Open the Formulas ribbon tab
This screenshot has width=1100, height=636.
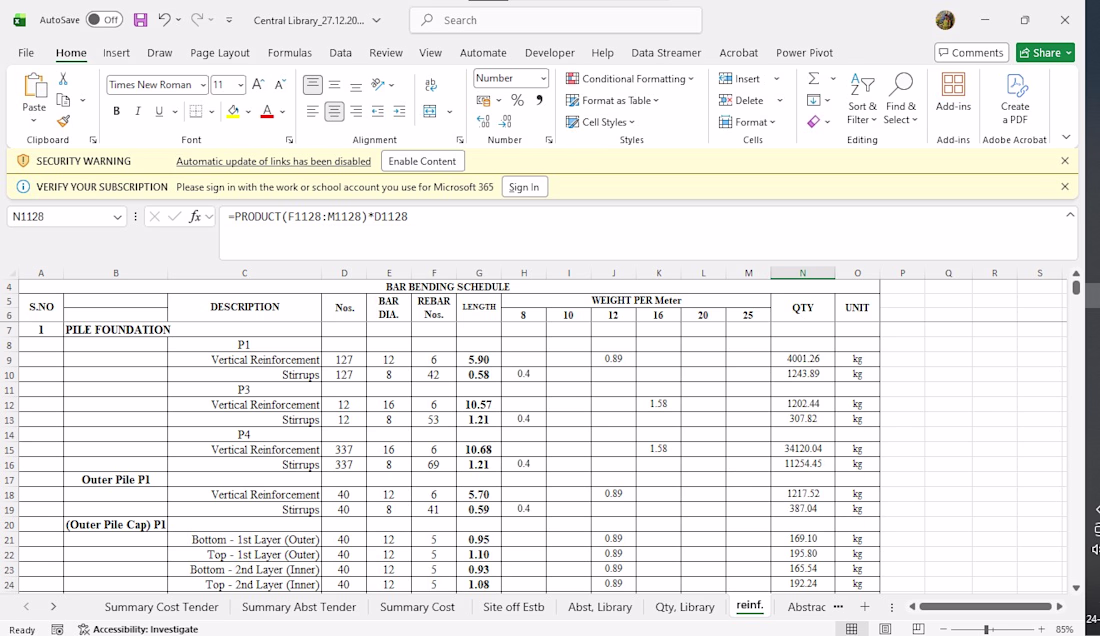(x=289, y=53)
